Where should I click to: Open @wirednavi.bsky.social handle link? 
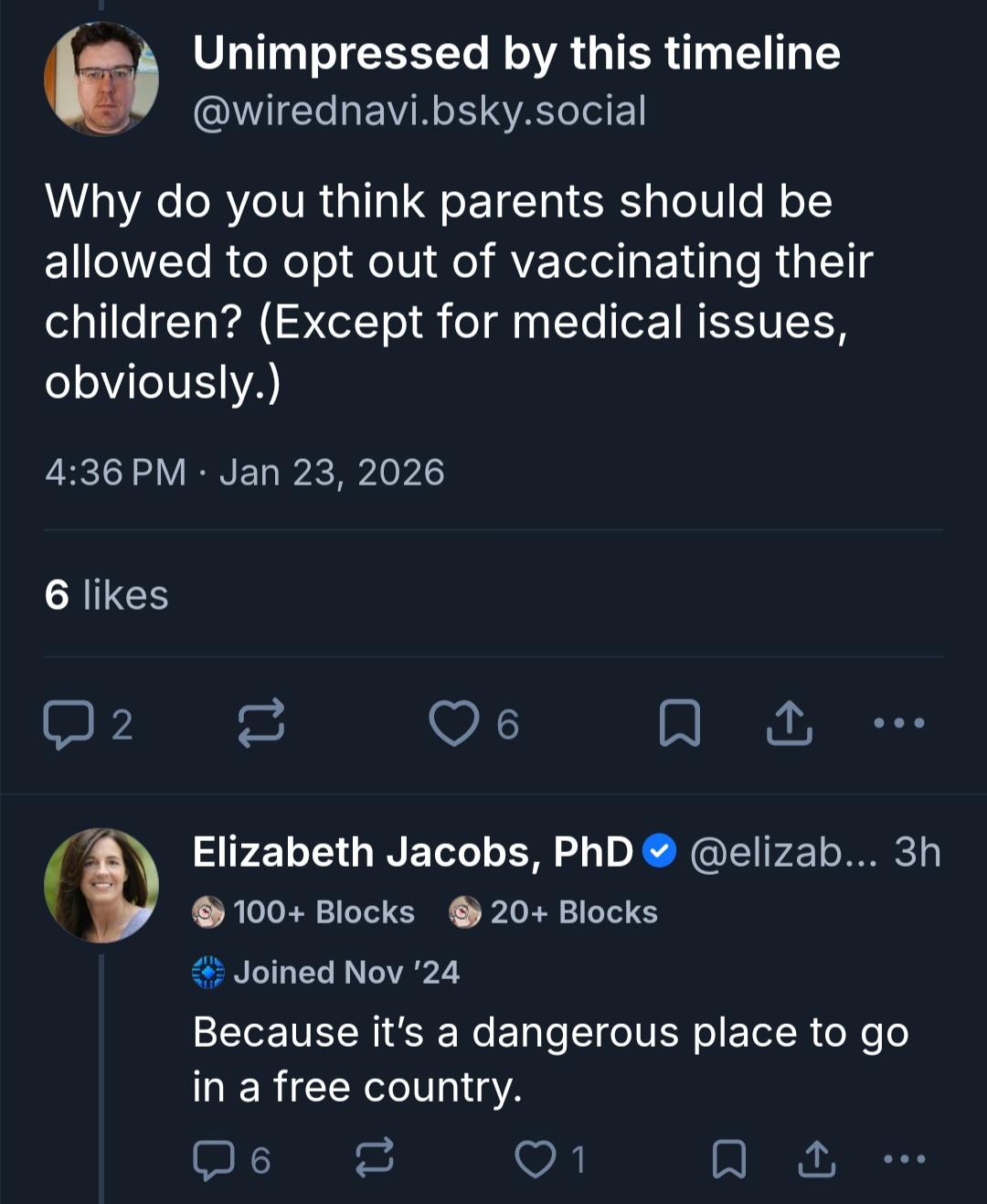click(419, 112)
